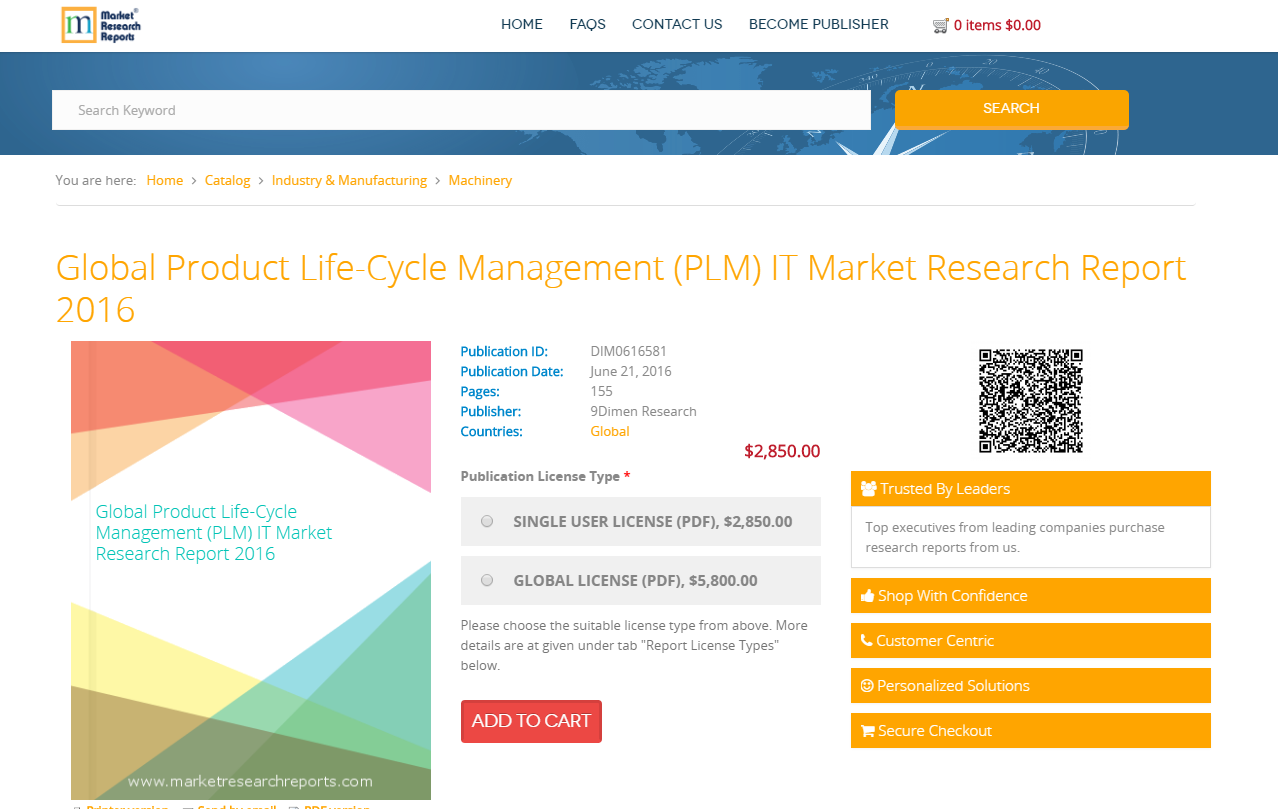Select the Global License option

click(487, 580)
